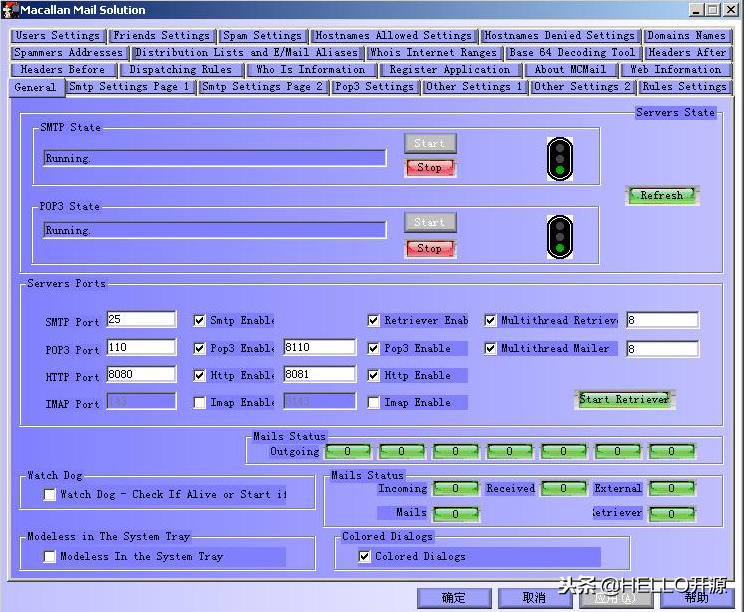Click the Macallan Mail Solution title bar icon
Viewport: 744px width, 612px height.
9,10
